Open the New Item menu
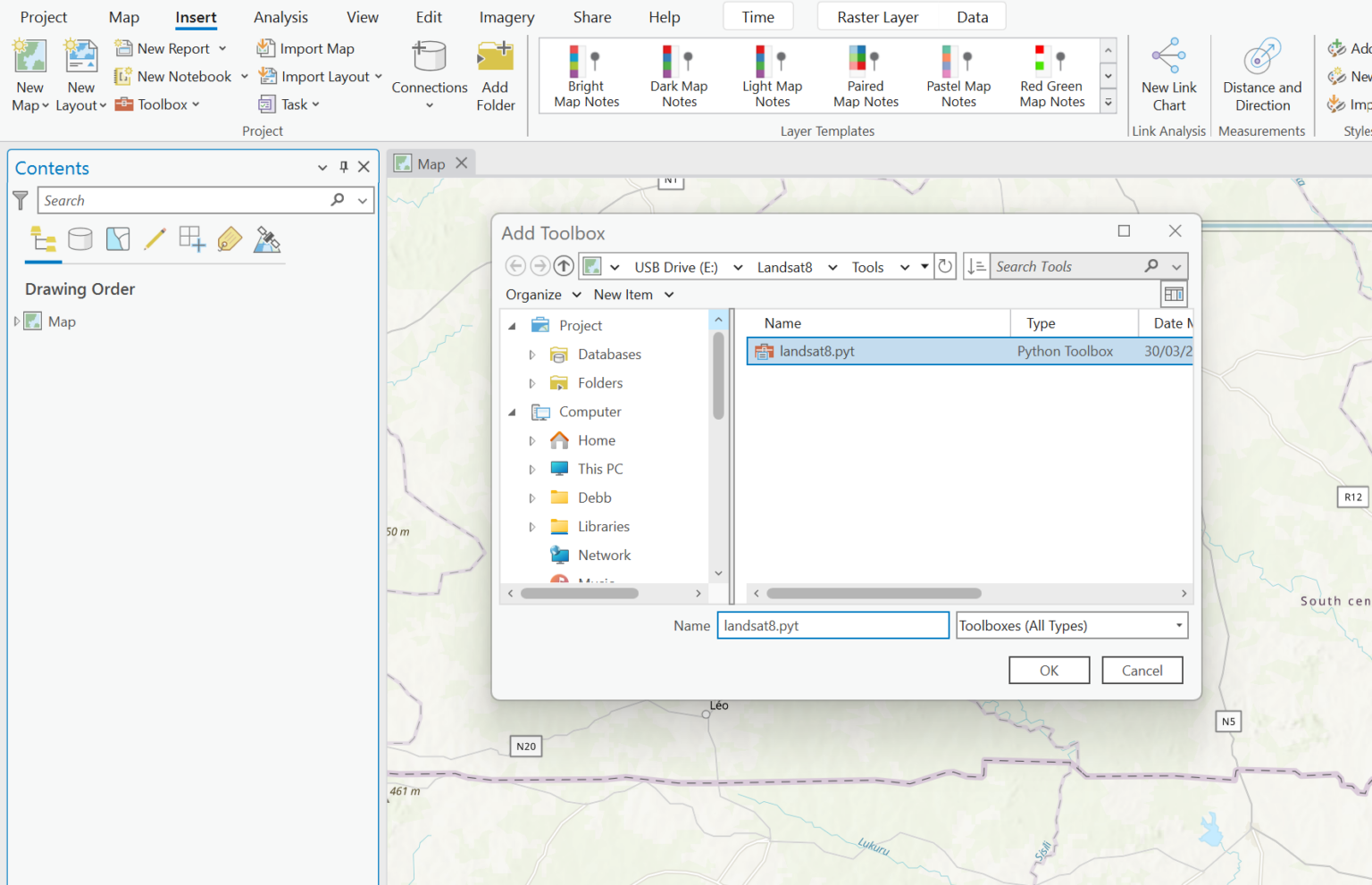 [x=632, y=294]
